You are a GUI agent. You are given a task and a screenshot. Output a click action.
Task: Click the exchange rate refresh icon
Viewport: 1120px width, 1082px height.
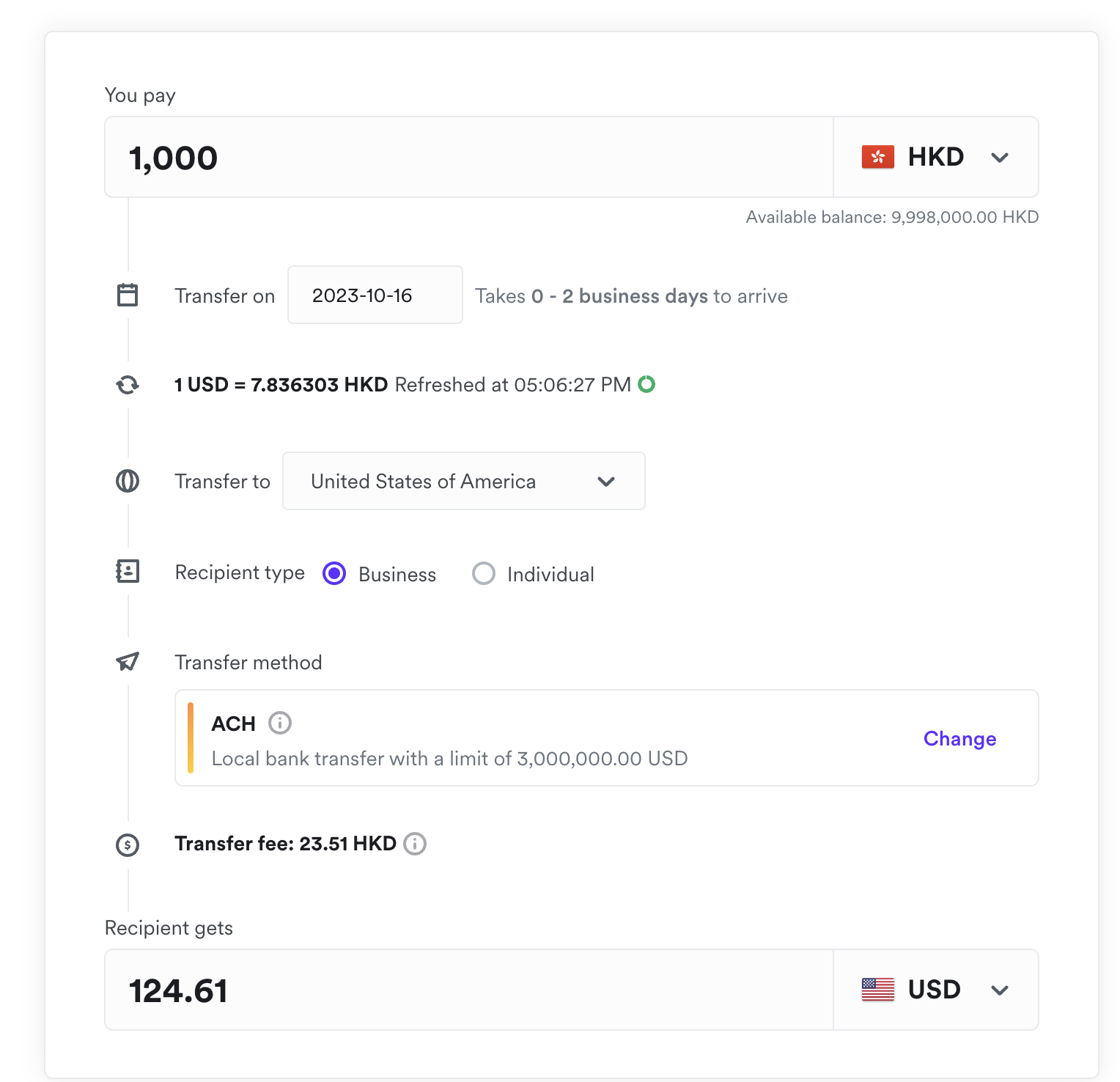click(x=128, y=385)
